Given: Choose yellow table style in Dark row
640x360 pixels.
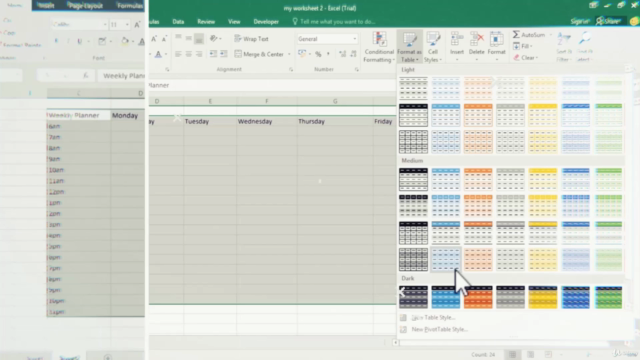Looking at the screenshot, I should point(542,297).
